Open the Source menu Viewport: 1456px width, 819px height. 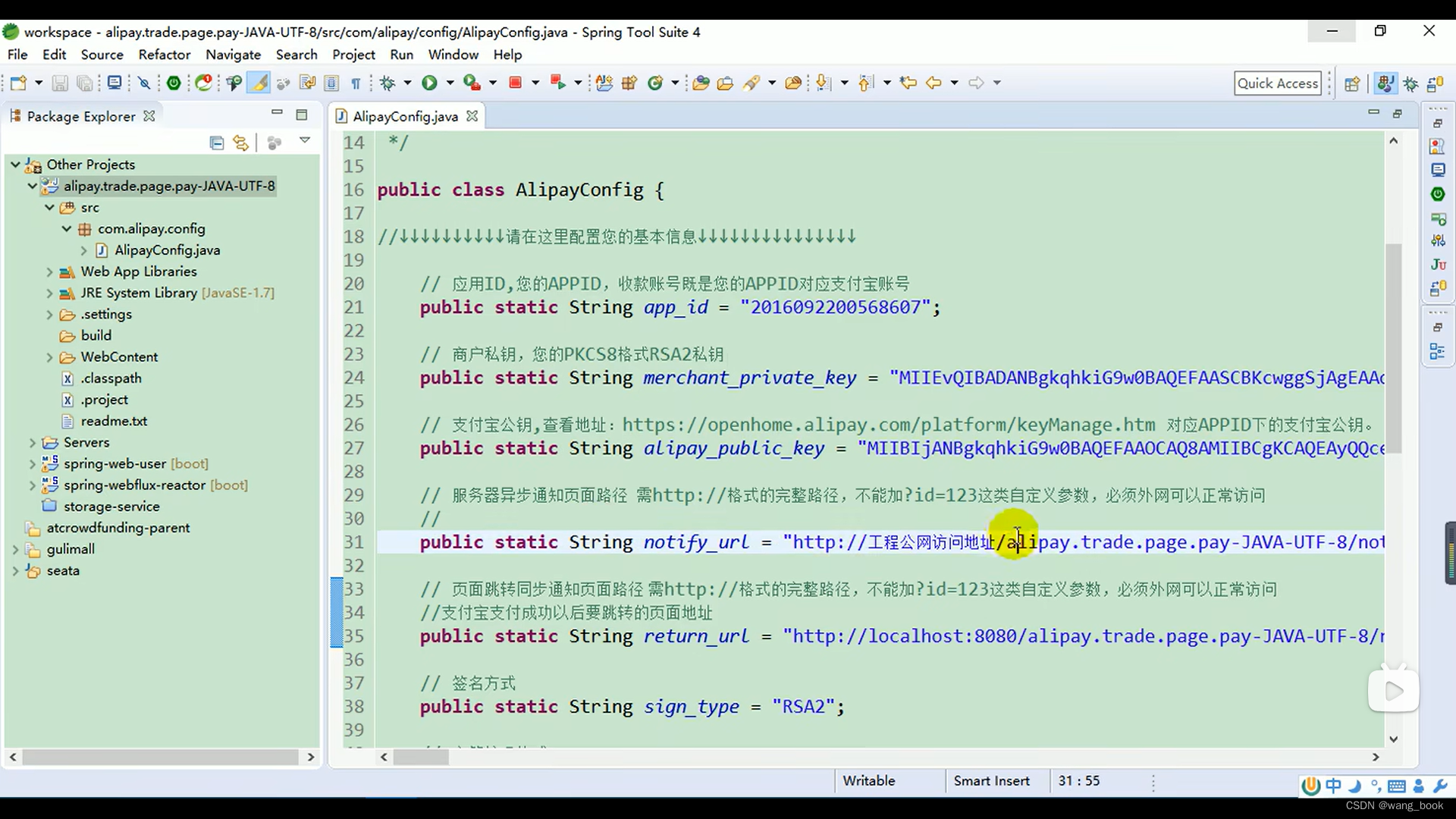point(102,55)
